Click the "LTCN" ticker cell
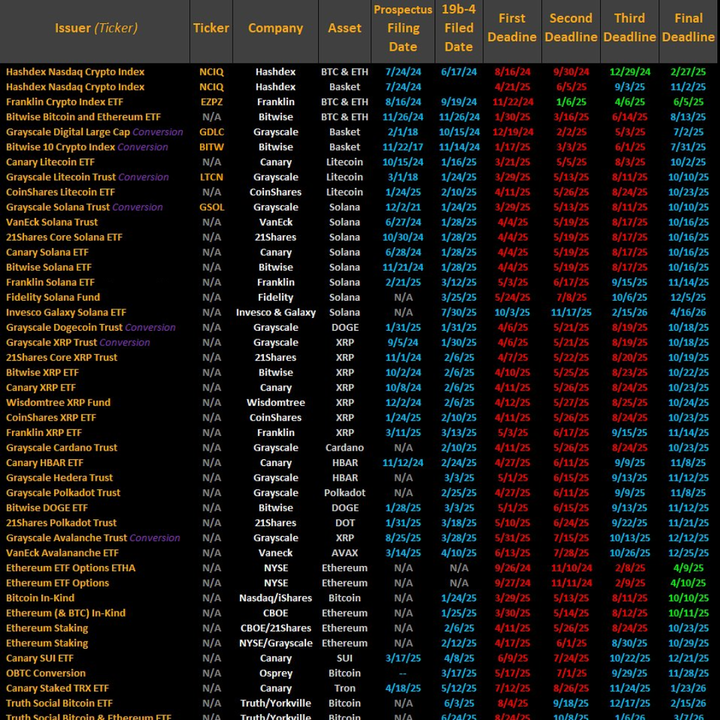 tap(211, 177)
